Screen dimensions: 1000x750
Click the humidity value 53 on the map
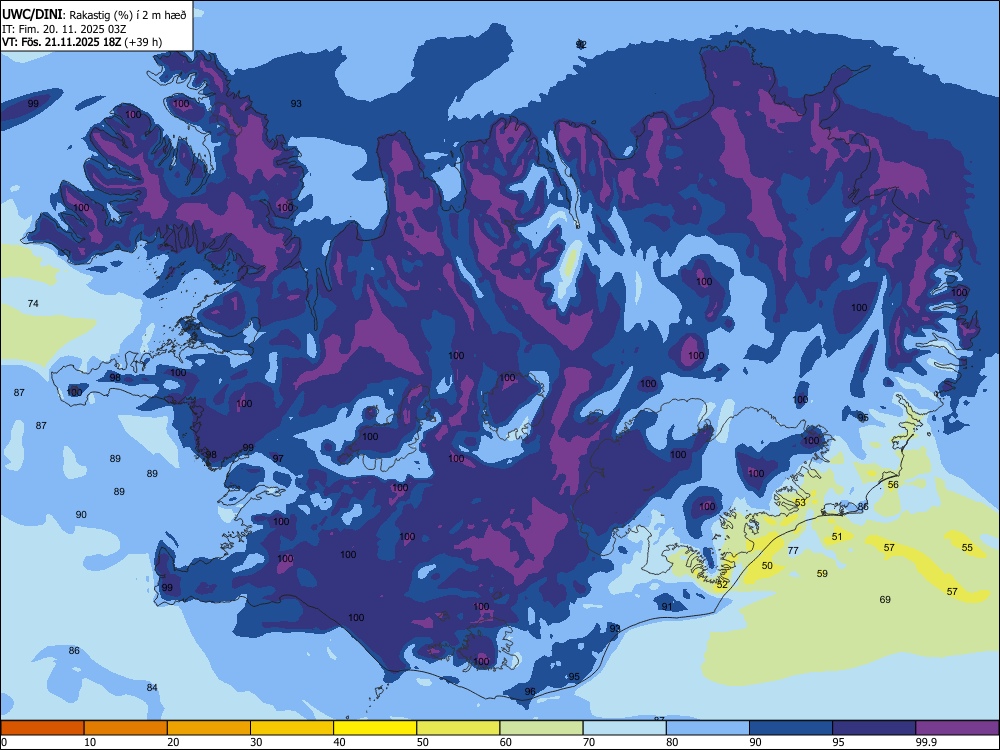coord(800,503)
